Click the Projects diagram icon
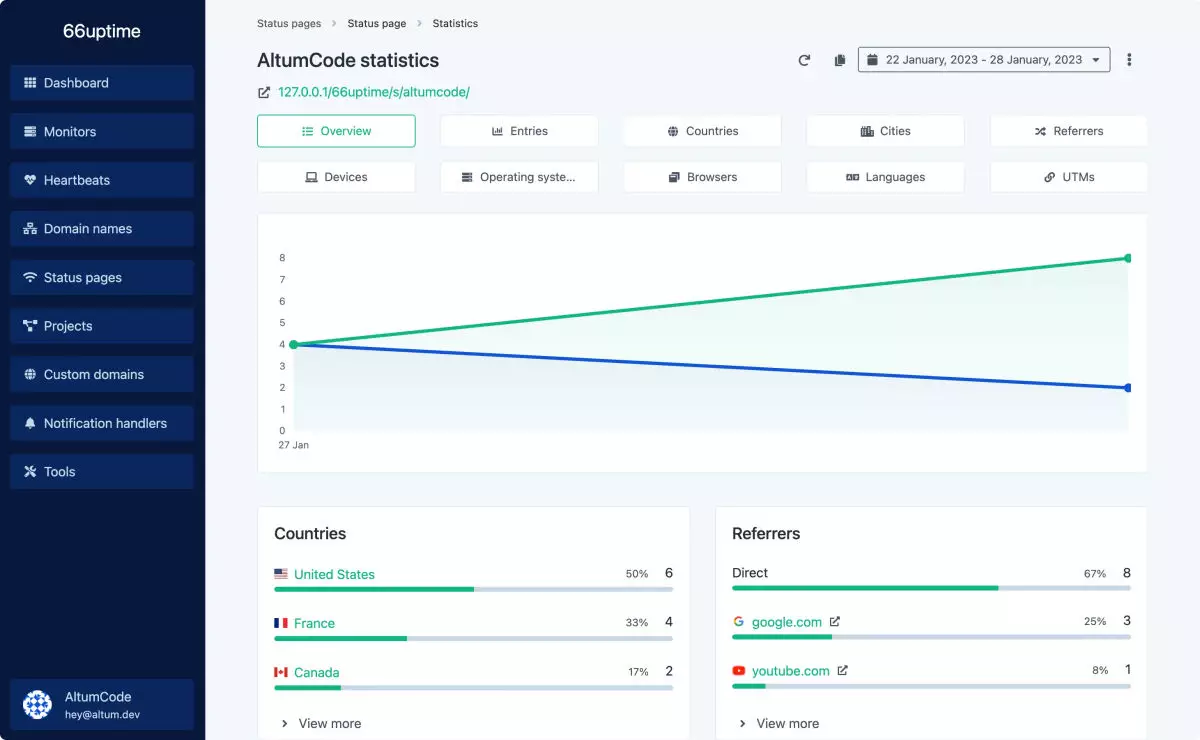Viewport: 1200px width, 740px height. click(30, 326)
